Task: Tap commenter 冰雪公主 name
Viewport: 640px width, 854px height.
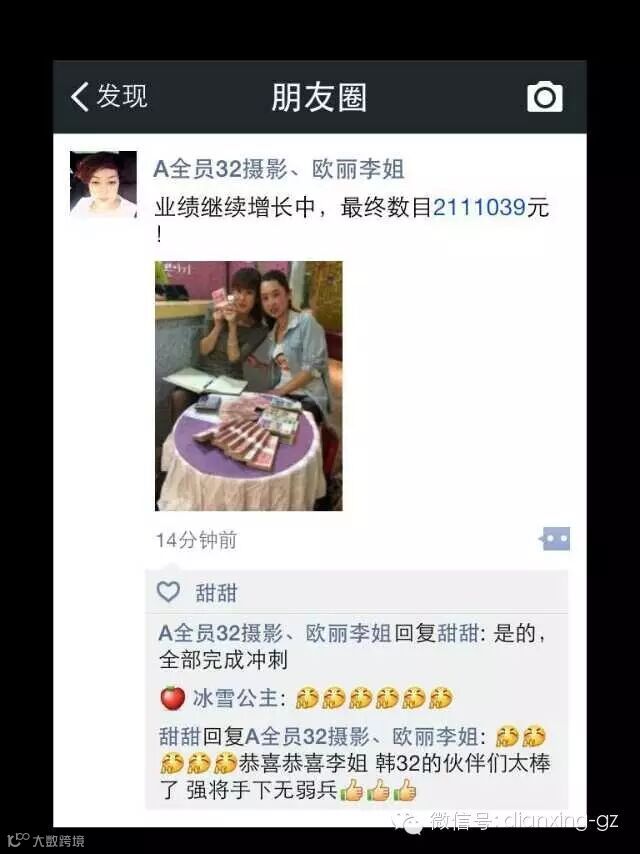Action: [x=235, y=698]
